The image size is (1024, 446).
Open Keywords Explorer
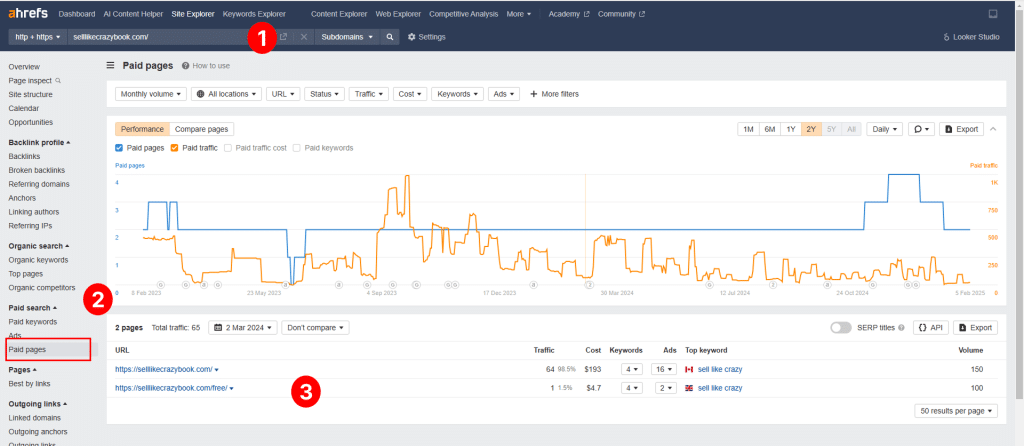[x=254, y=14]
